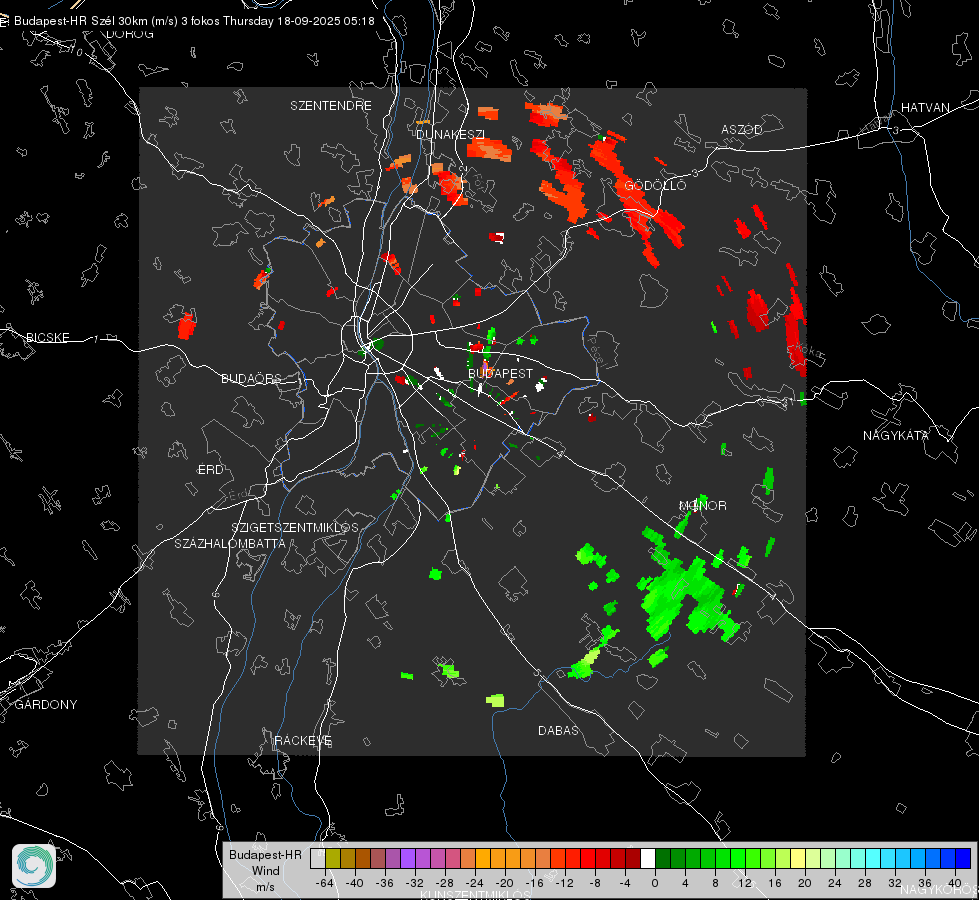
Task: Click the 'Budapest-HR' label in the legend
Action: (265, 854)
